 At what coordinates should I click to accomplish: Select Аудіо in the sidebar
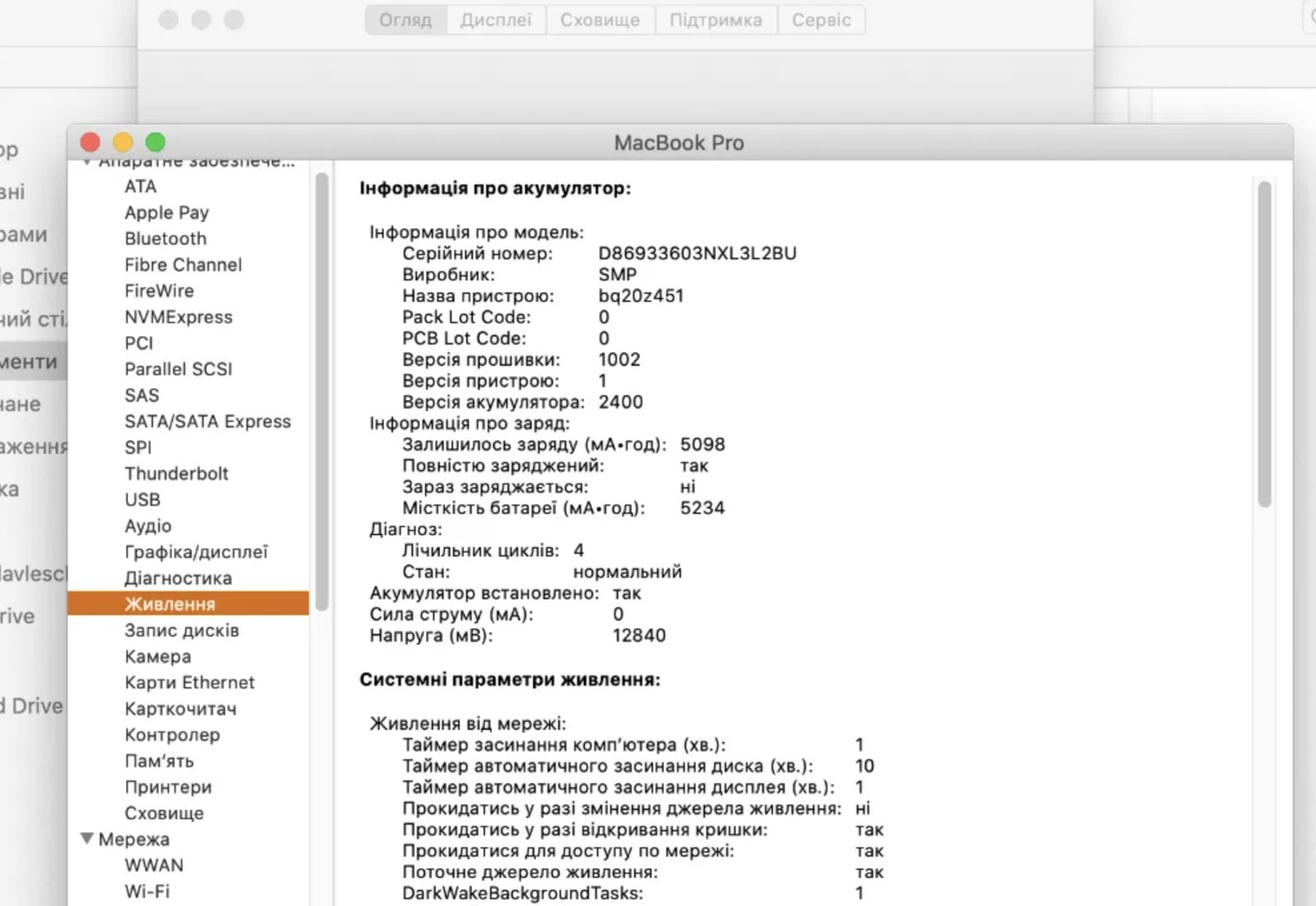(148, 526)
